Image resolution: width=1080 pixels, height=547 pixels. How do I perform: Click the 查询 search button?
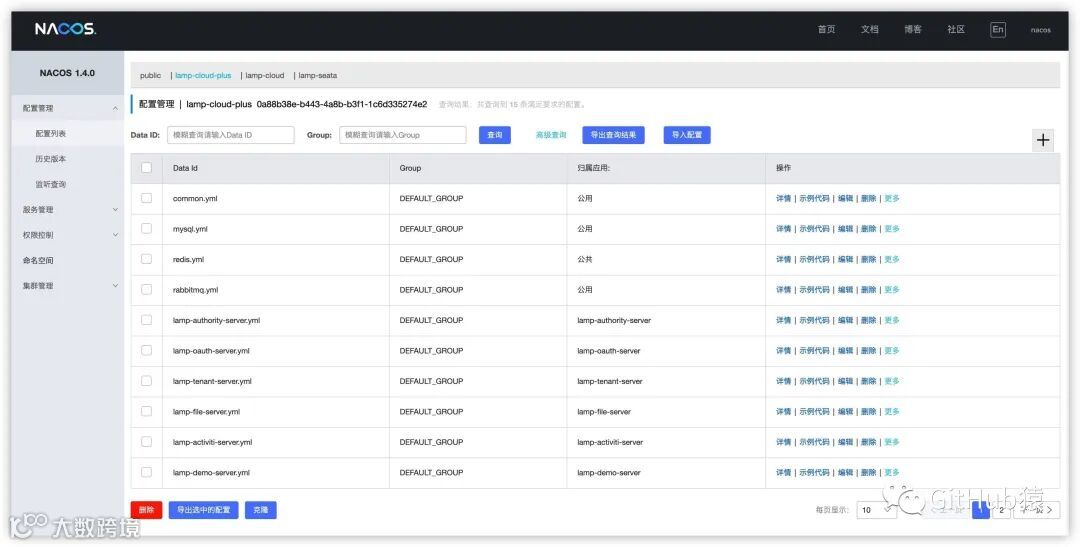(495, 135)
